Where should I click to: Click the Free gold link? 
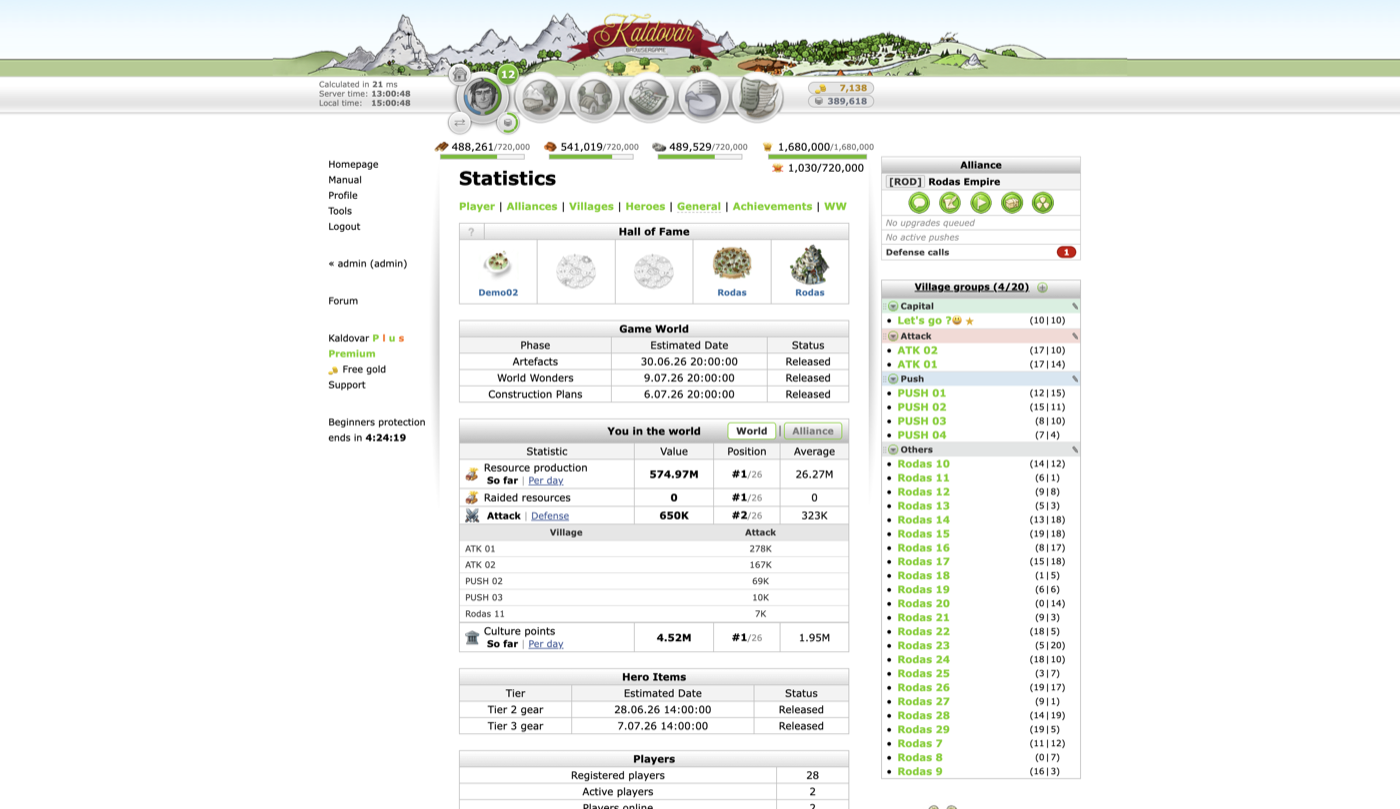tap(364, 370)
